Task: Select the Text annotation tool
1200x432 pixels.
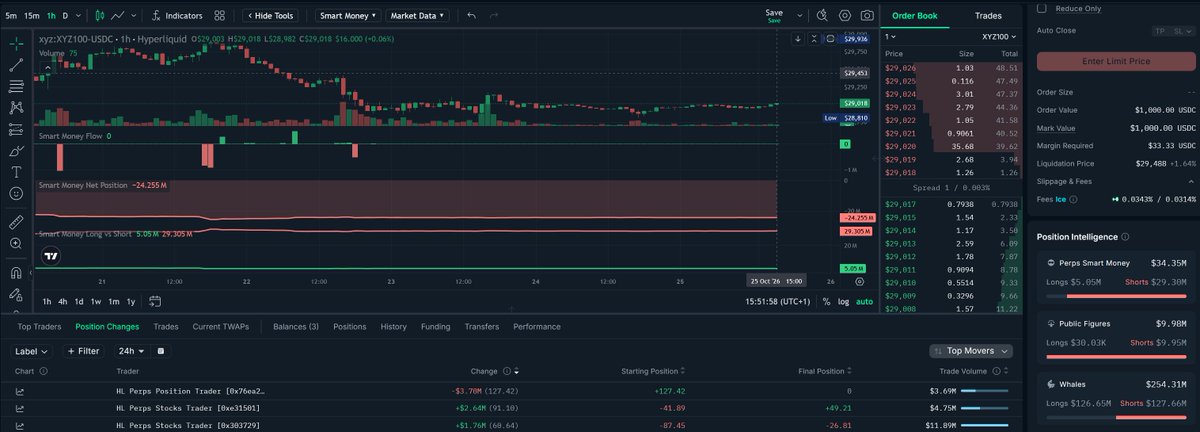Action: point(16,172)
